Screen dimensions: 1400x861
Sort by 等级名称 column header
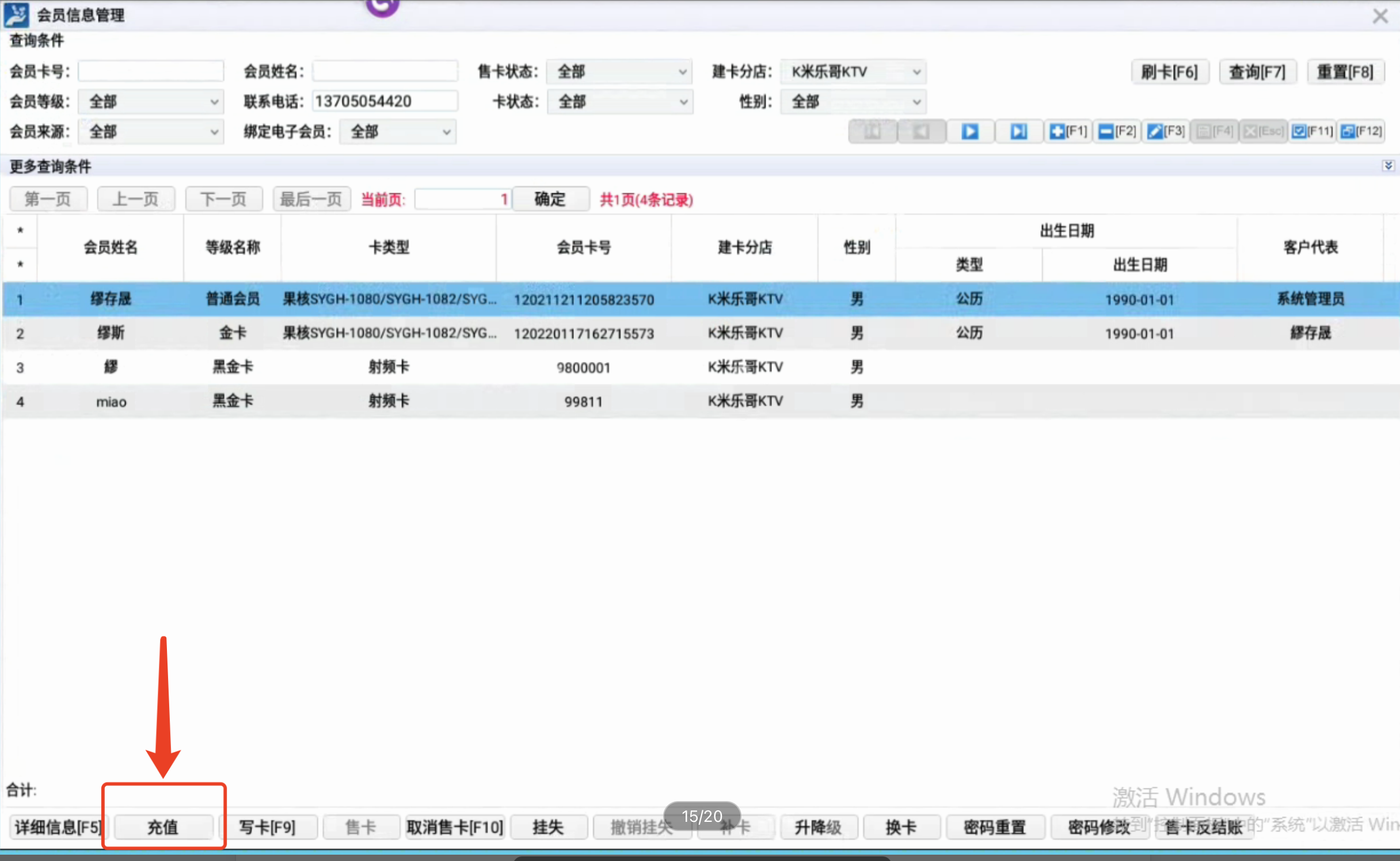(x=233, y=247)
